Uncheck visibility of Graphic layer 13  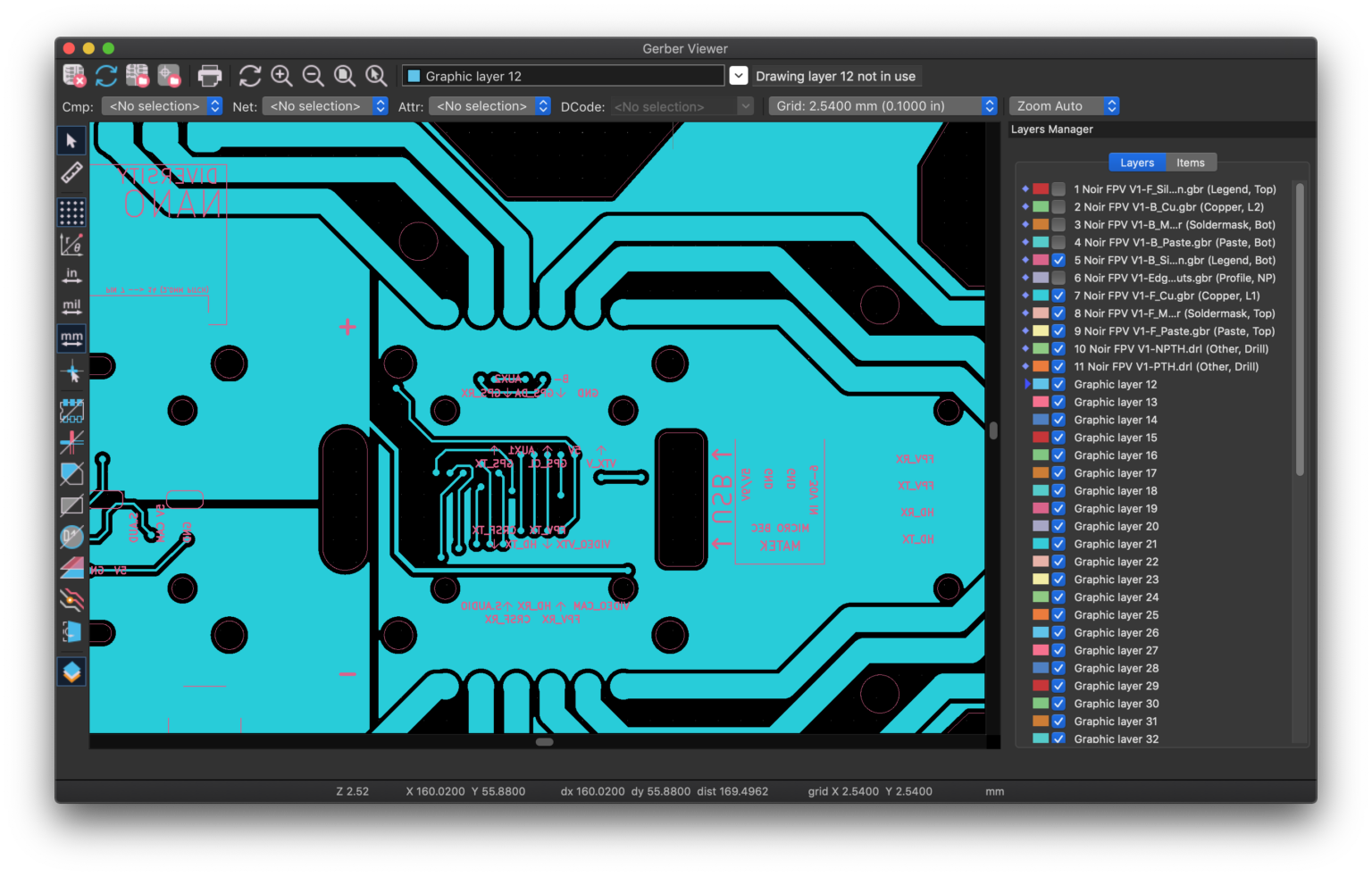(x=1058, y=402)
